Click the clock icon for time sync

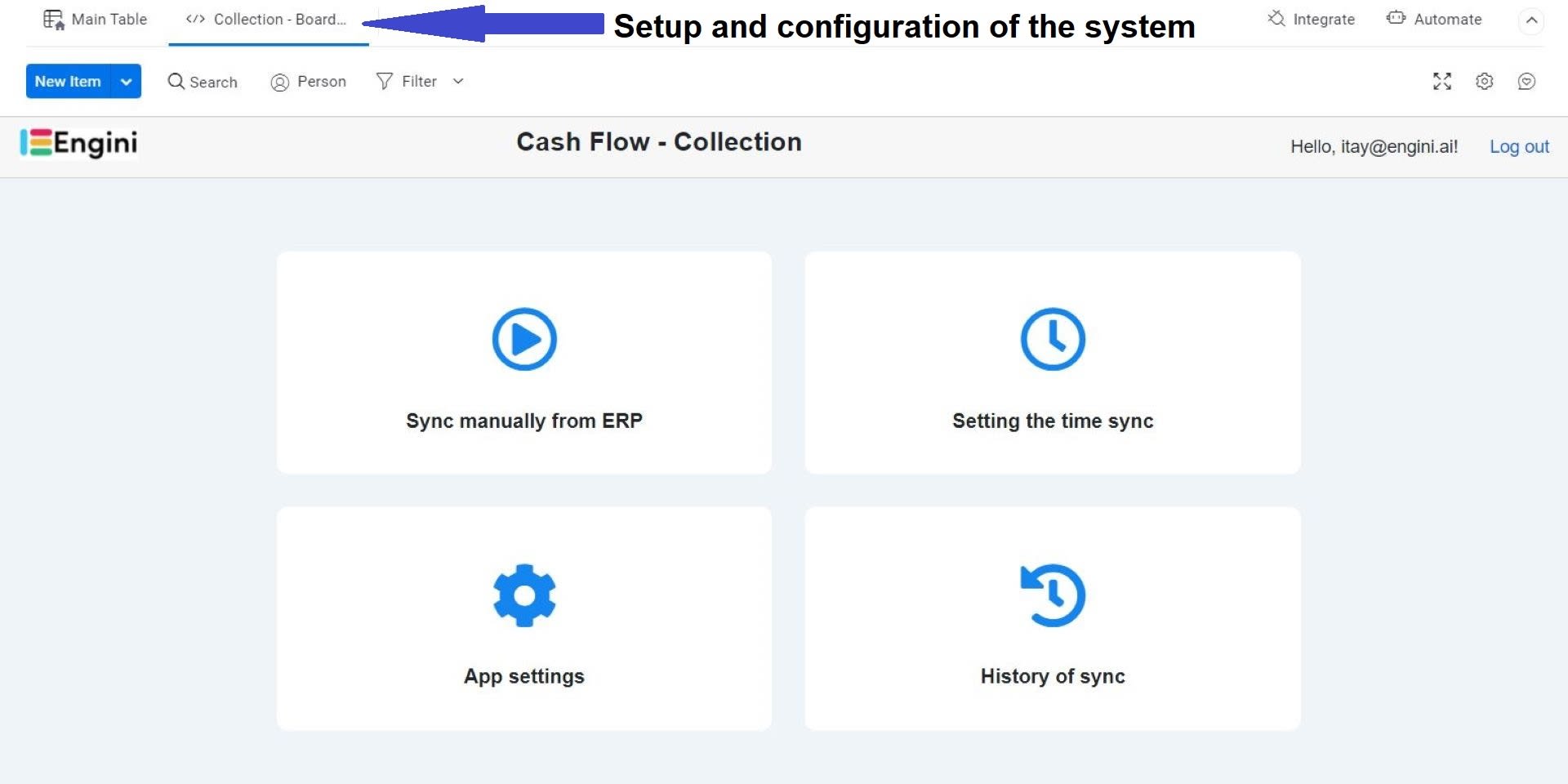(x=1053, y=339)
